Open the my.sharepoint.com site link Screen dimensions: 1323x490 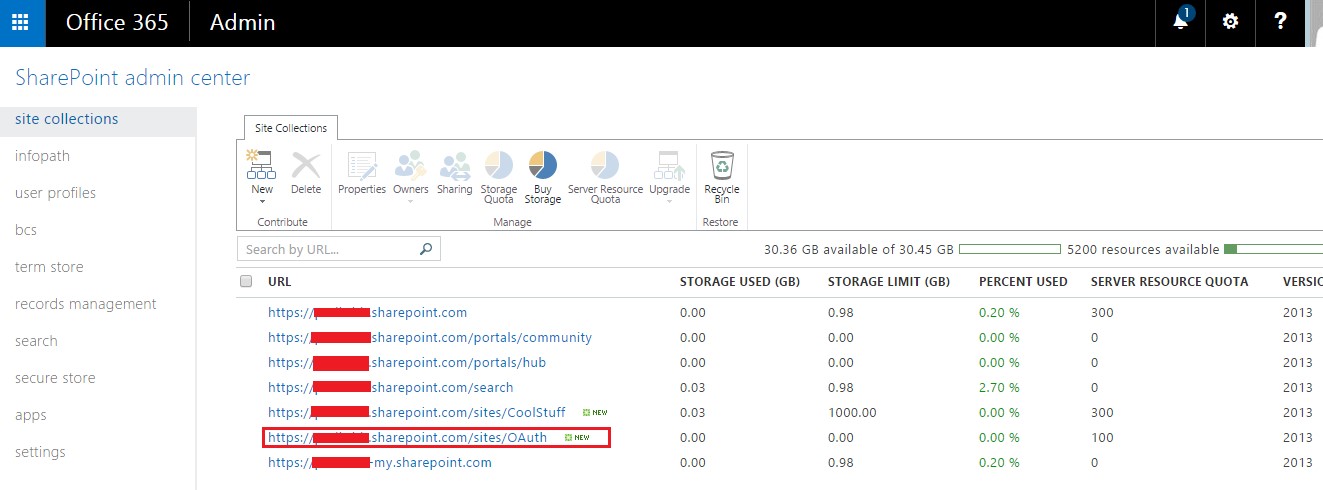380,462
